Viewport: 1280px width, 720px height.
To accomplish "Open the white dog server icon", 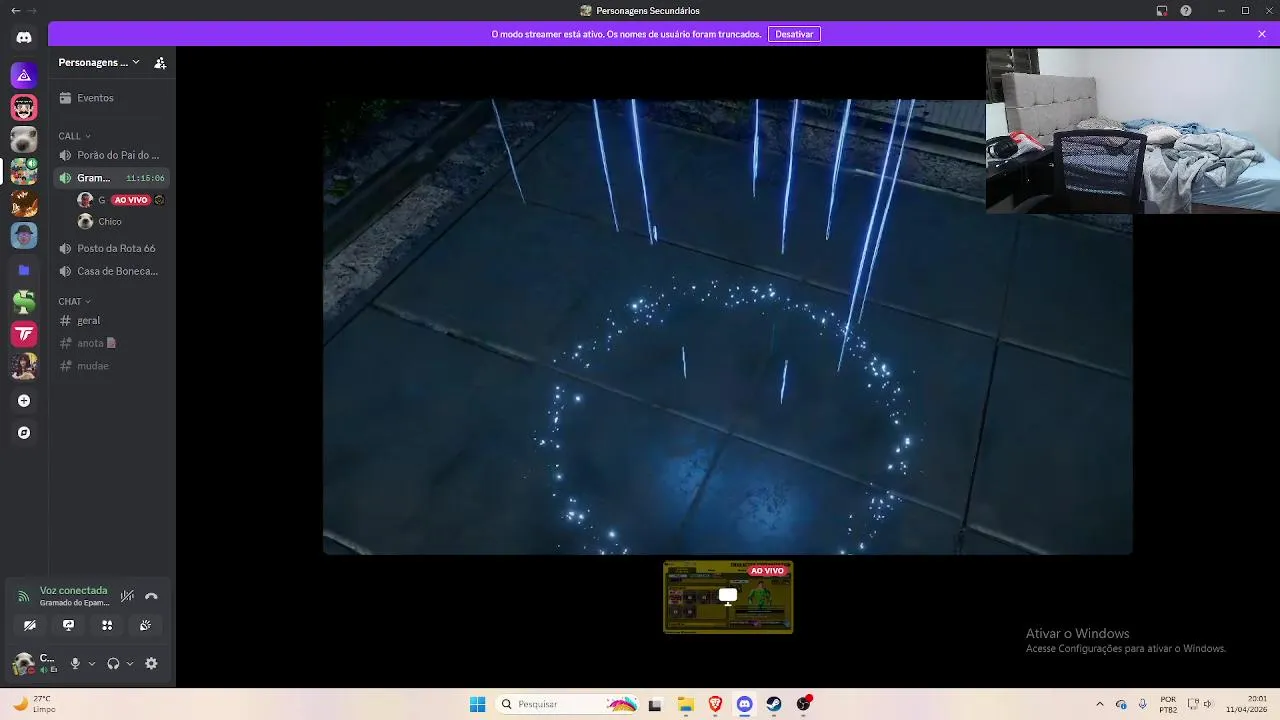I will pyautogui.click(x=24, y=139).
